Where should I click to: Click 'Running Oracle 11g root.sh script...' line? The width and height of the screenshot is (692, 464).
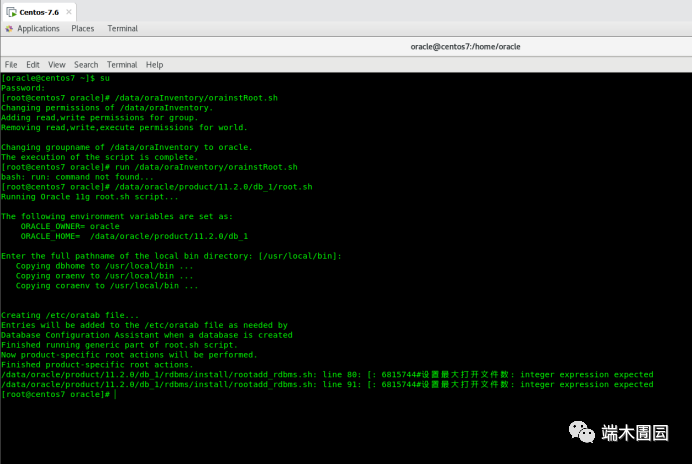[90, 197]
